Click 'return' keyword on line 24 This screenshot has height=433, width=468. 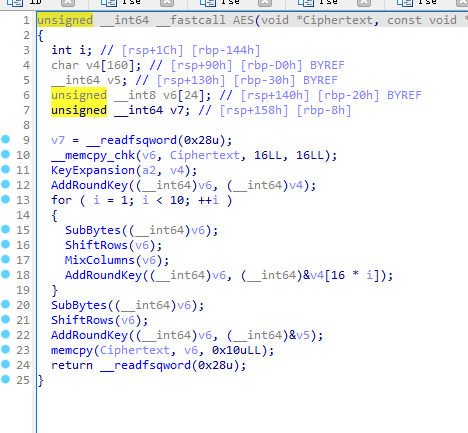(72, 365)
